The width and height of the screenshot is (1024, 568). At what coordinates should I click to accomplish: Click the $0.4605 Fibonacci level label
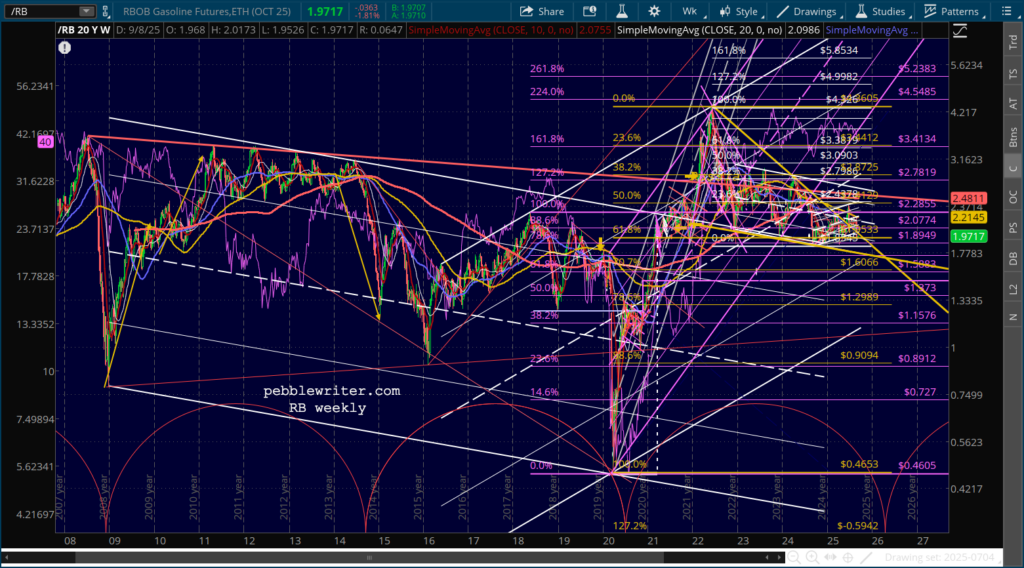[917, 465]
